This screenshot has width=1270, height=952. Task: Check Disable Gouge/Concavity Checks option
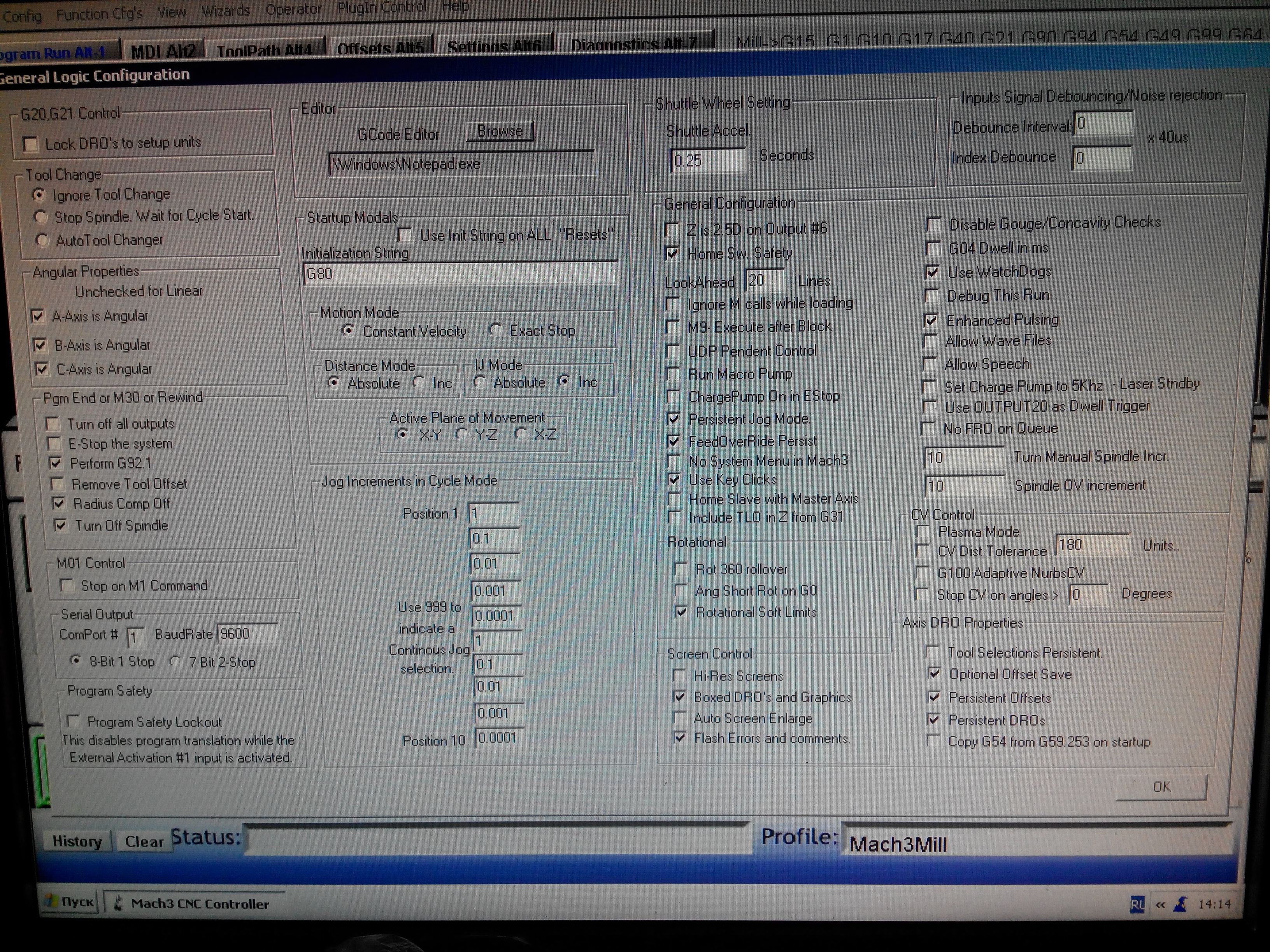click(933, 225)
